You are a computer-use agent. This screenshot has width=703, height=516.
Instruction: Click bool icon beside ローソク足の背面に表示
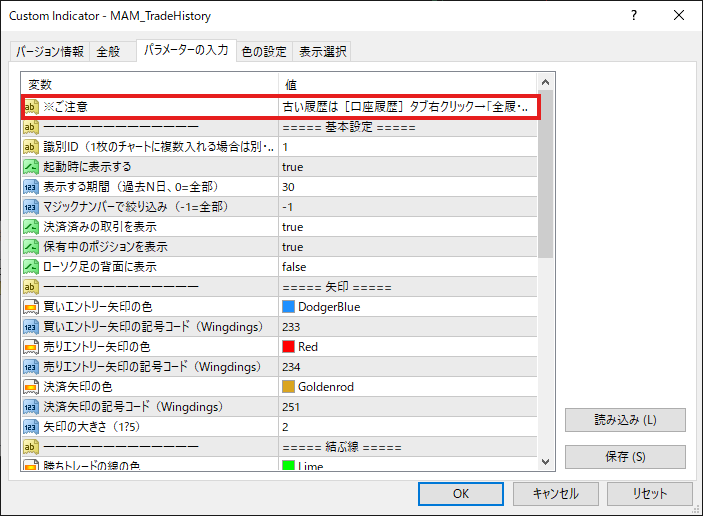coord(30,267)
